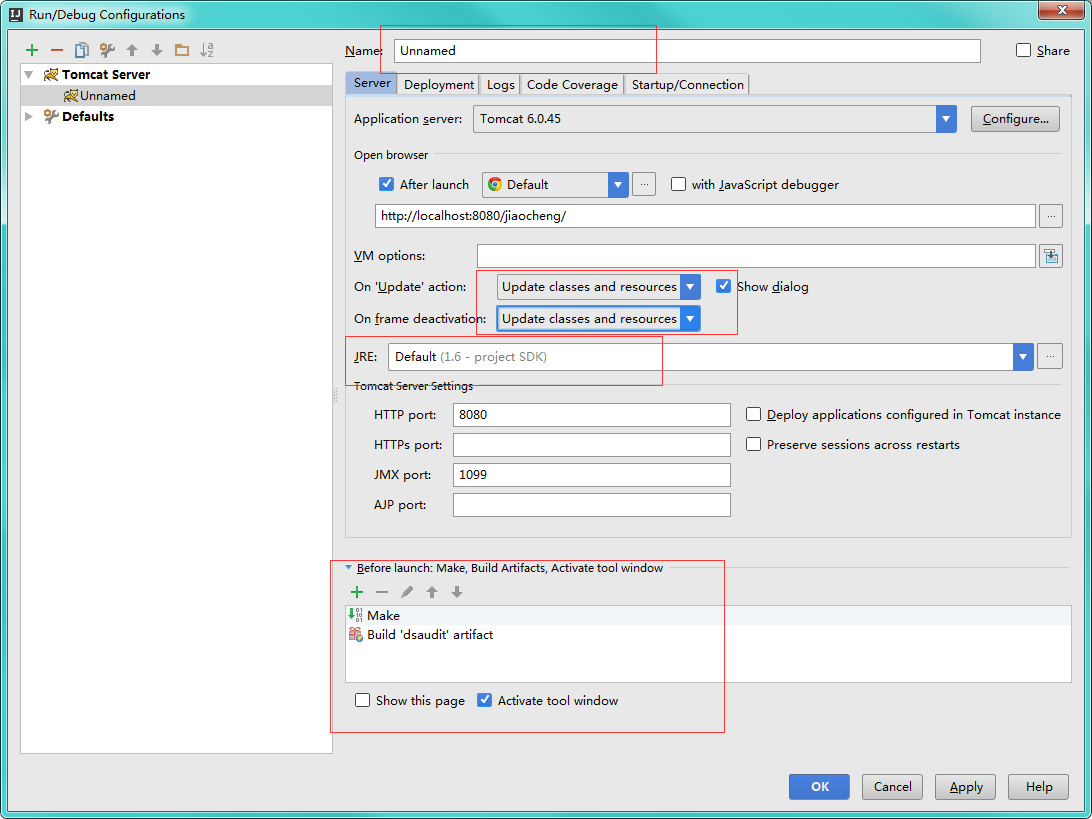Open the Startup/Connection tab
The width and height of the screenshot is (1092, 819).
tap(687, 84)
